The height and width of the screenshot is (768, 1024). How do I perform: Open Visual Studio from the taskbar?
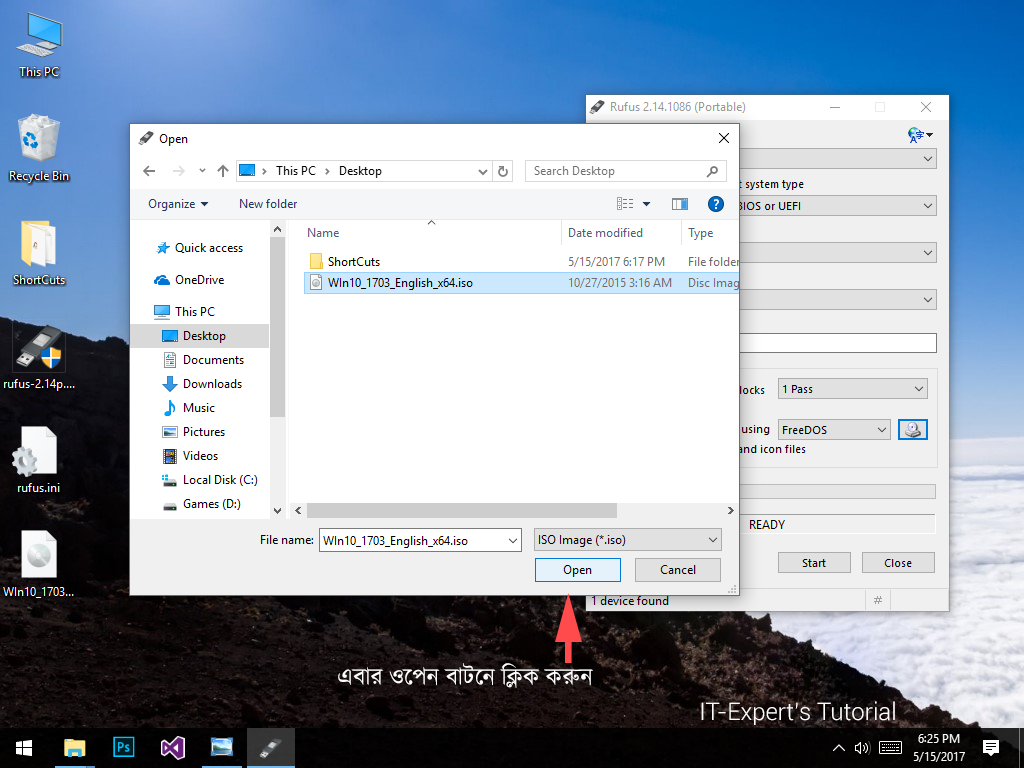click(x=173, y=747)
